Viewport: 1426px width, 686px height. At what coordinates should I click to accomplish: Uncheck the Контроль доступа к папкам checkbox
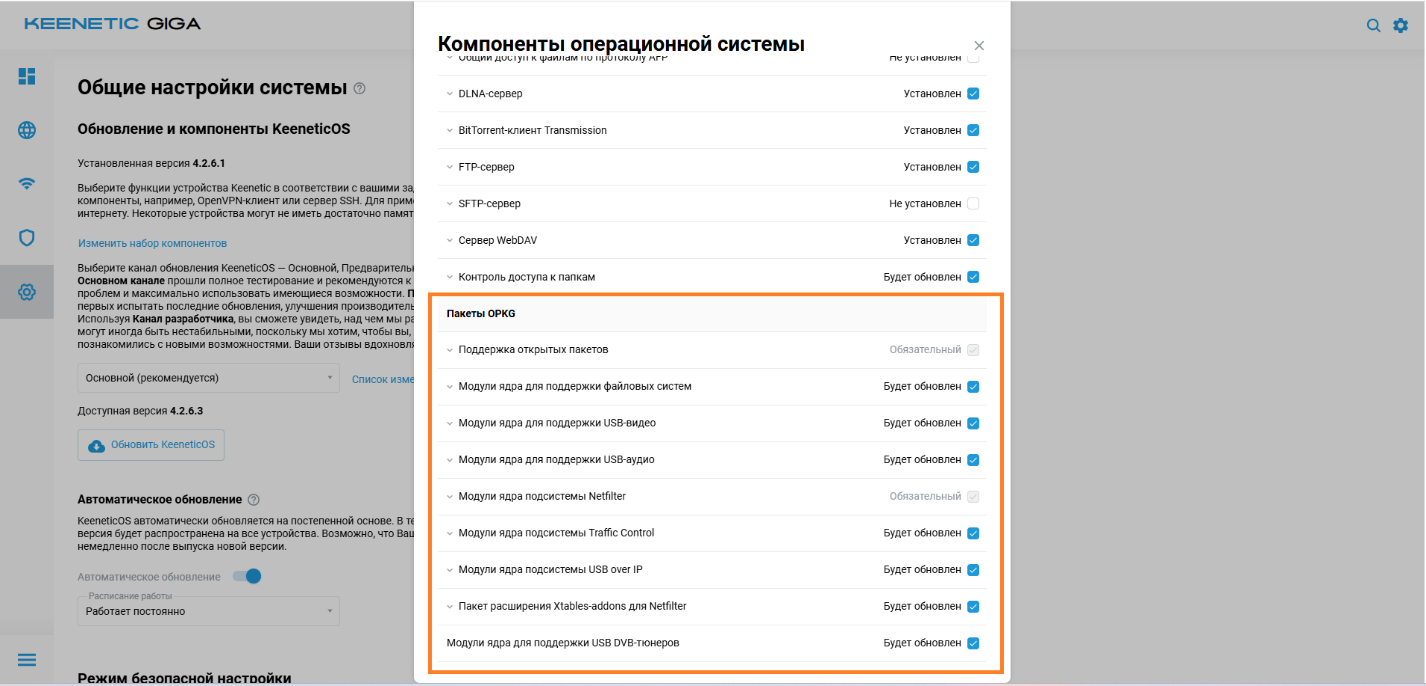point(973,277)
